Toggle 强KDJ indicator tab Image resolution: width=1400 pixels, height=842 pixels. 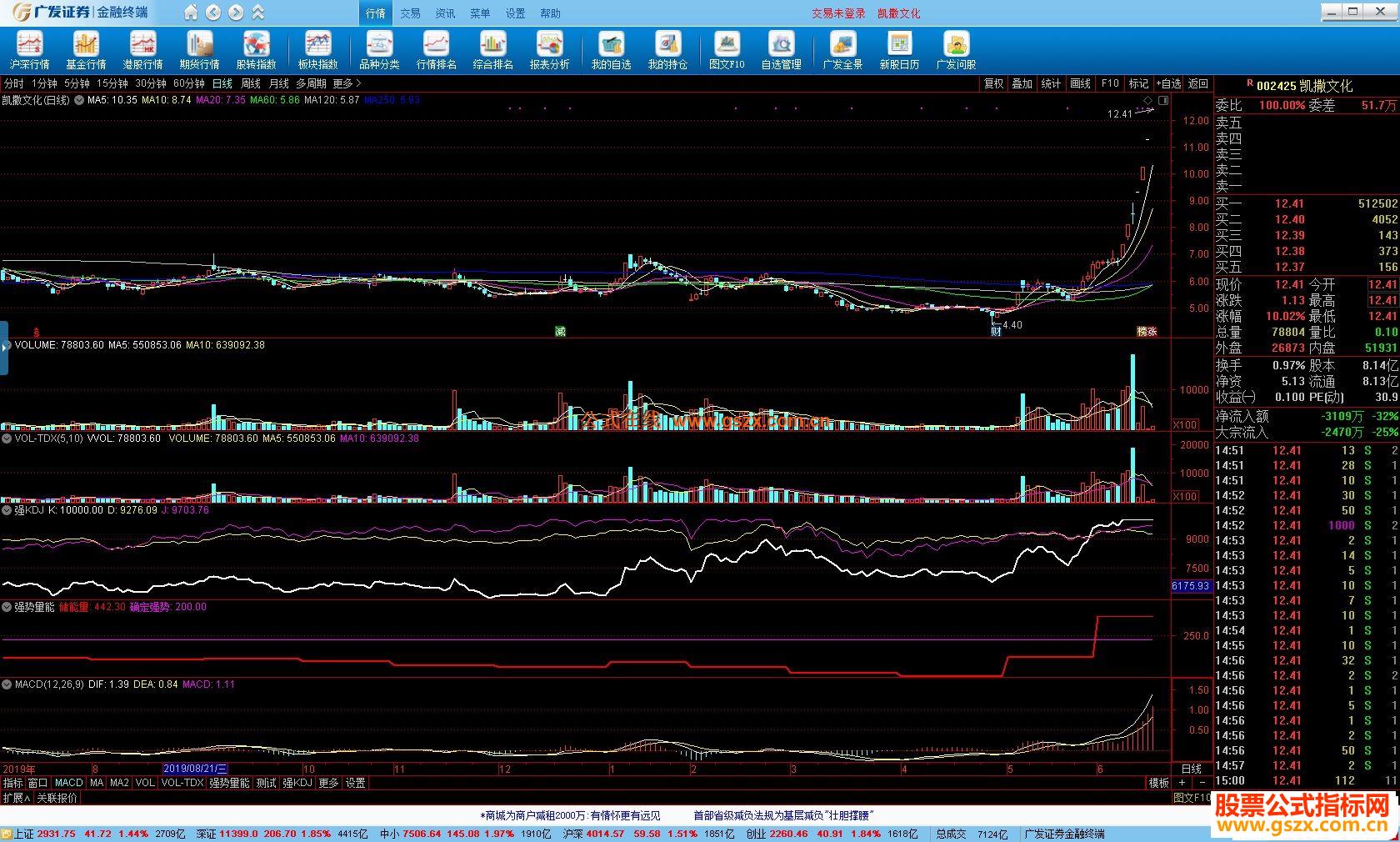click(x=297, y=783)
